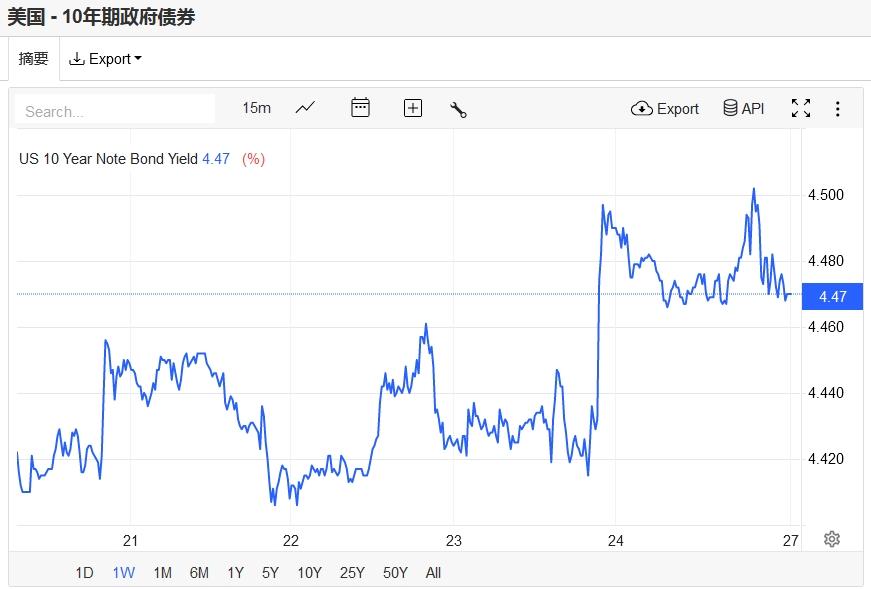Click the 6M range option
This screenshot has width=871, height=589.
point(199,573)
